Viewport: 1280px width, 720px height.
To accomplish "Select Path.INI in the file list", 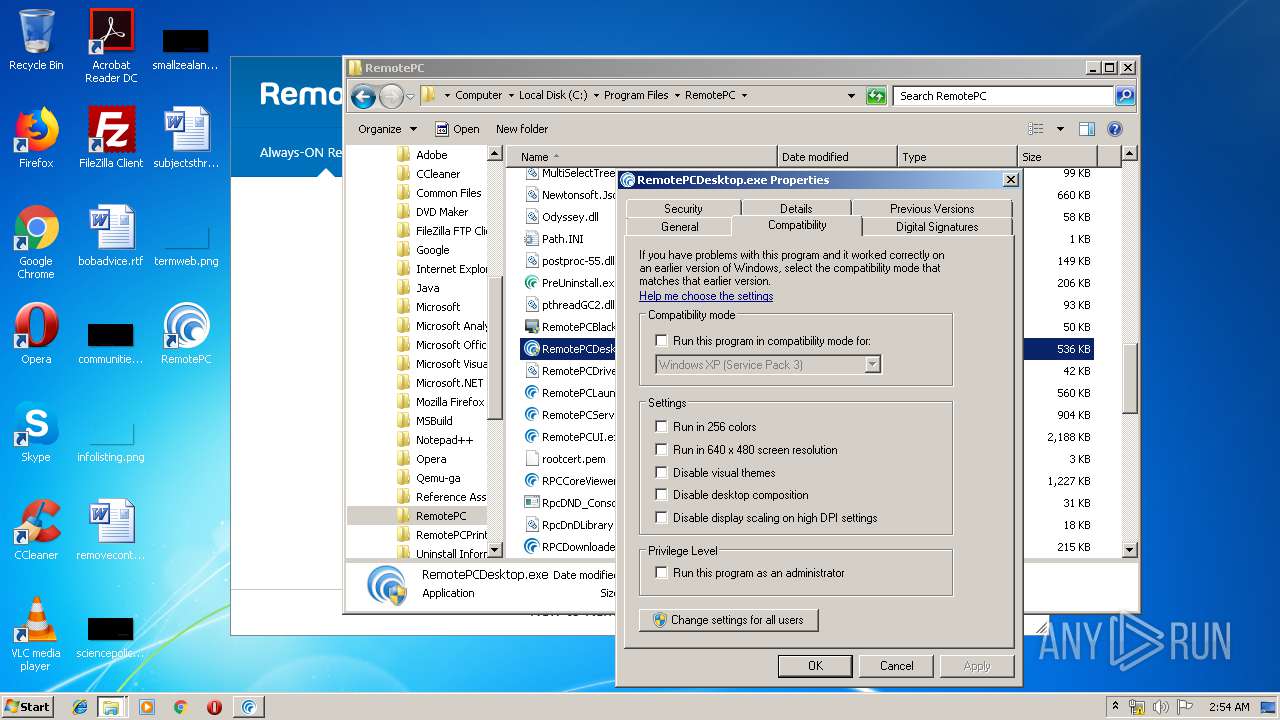I will coord(562,239).
